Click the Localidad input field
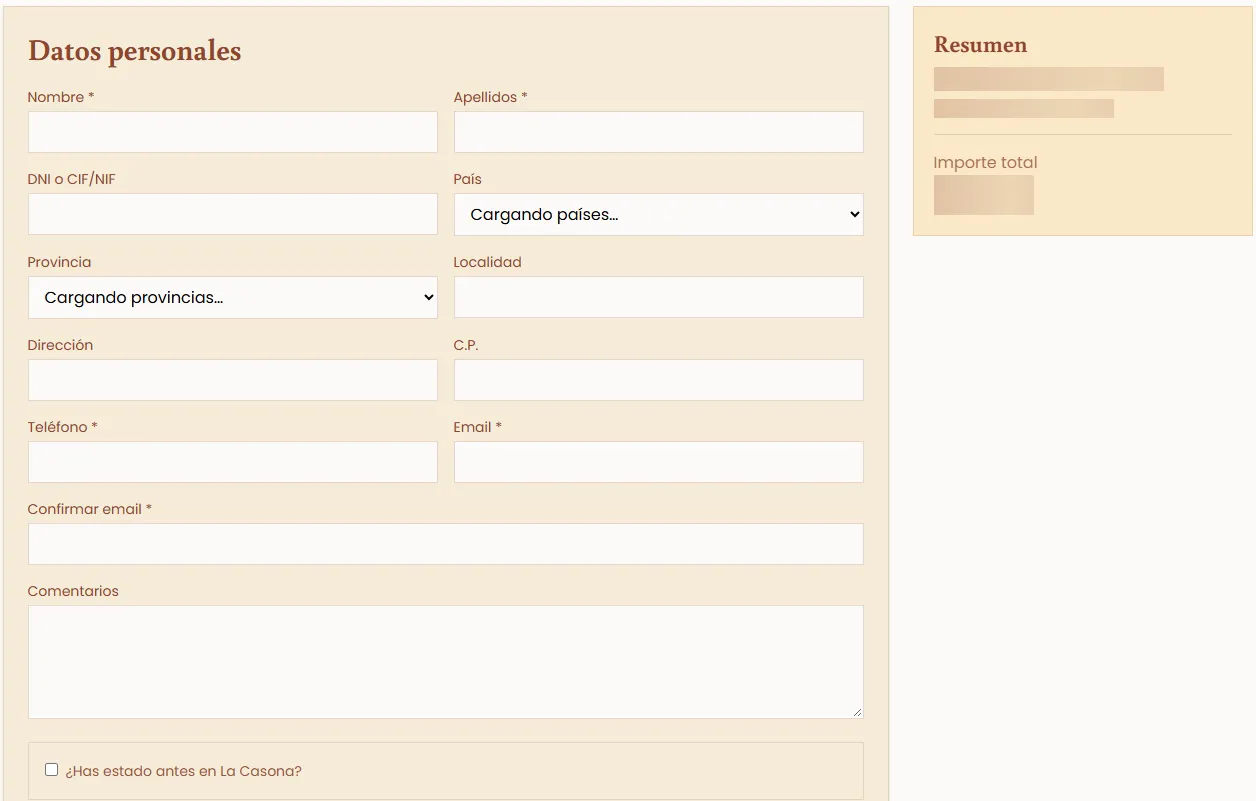 click(x=659, y=297)
